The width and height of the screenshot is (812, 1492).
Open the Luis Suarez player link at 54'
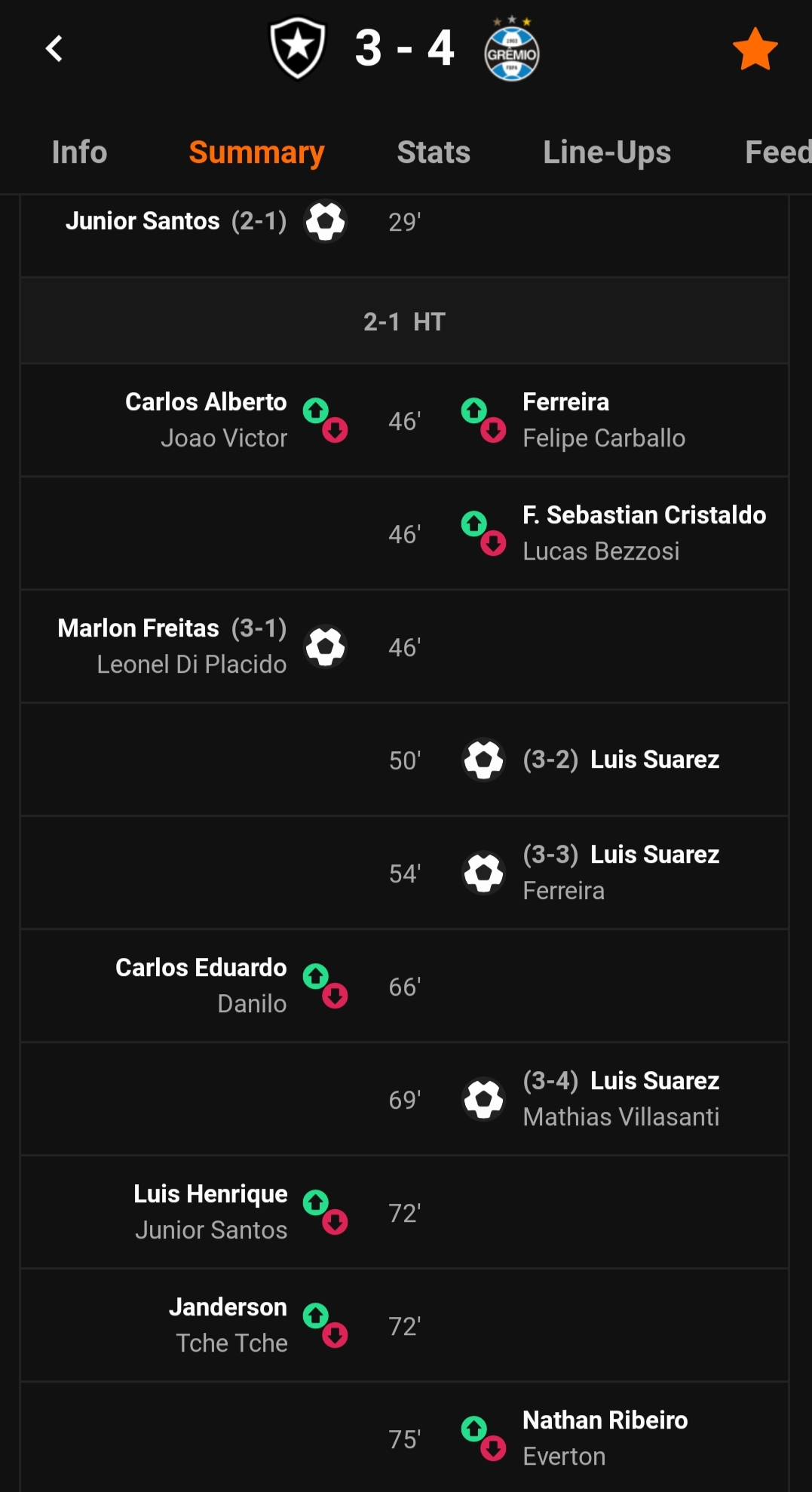[x=654, y=855]
